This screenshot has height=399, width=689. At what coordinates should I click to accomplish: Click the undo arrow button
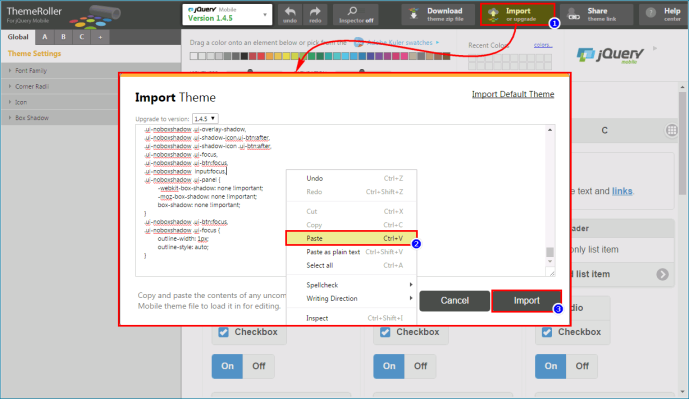[290, 15]
